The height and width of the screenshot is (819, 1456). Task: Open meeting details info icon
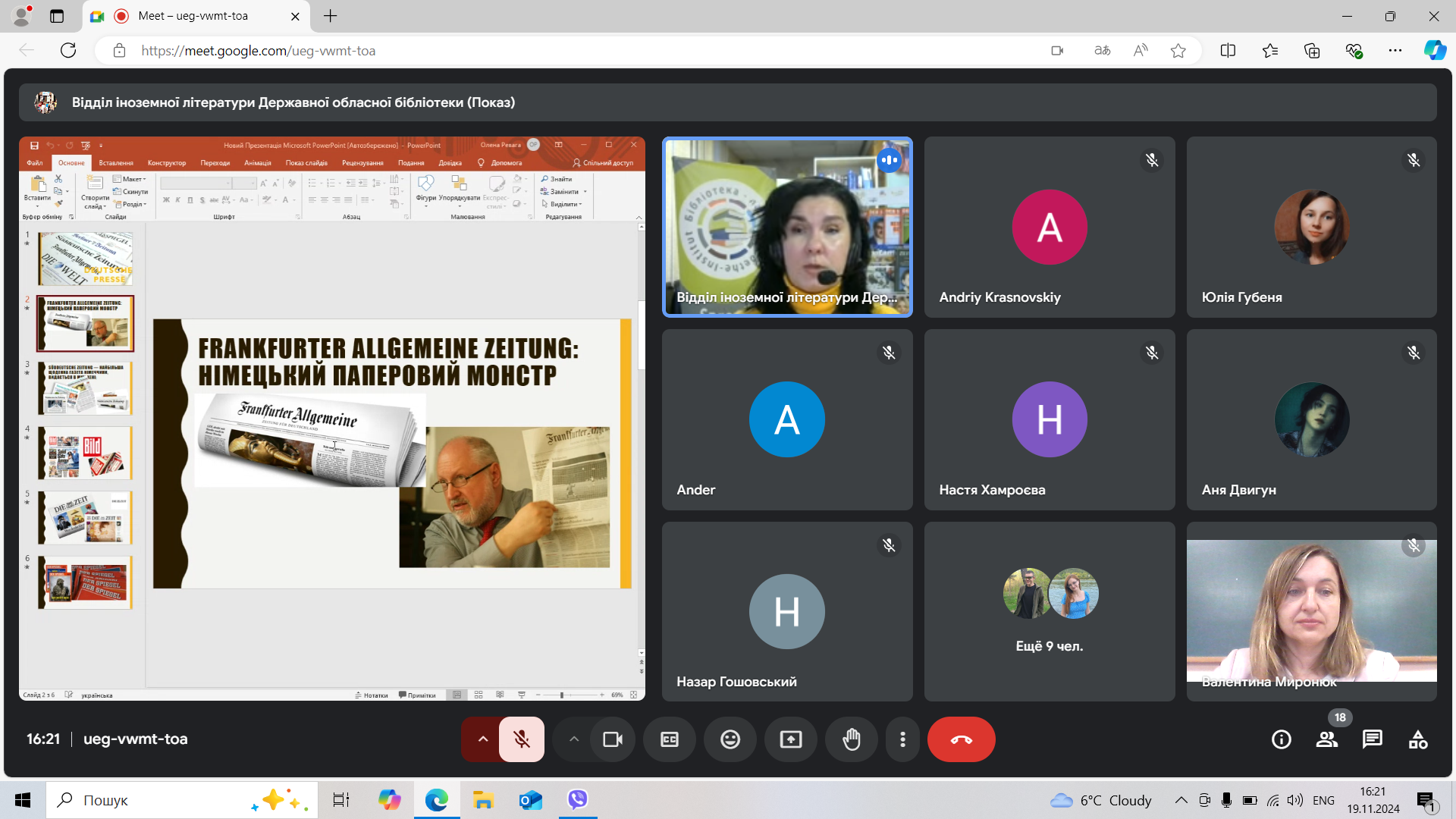coord(1282,739)
